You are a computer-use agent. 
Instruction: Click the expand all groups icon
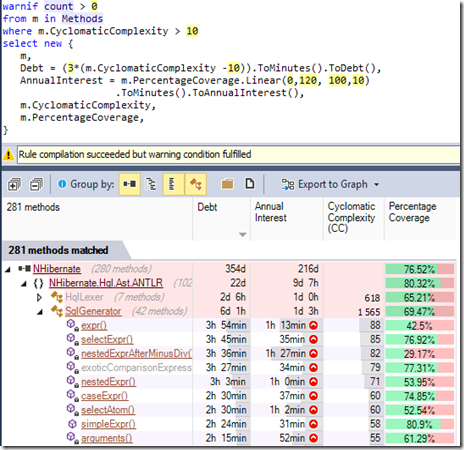[14, 184]
